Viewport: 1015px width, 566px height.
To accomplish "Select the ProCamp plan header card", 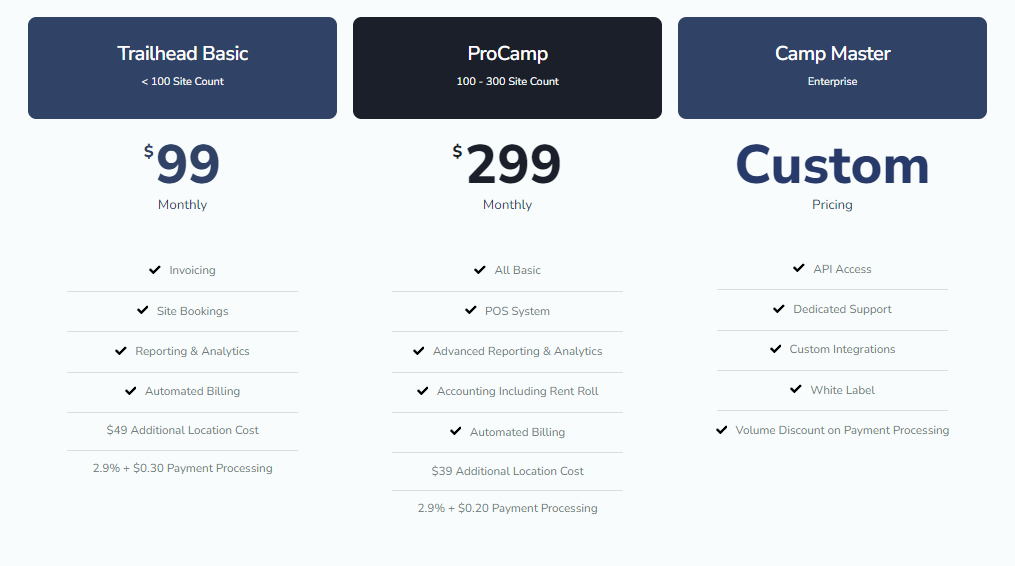I will click(507, 67).
